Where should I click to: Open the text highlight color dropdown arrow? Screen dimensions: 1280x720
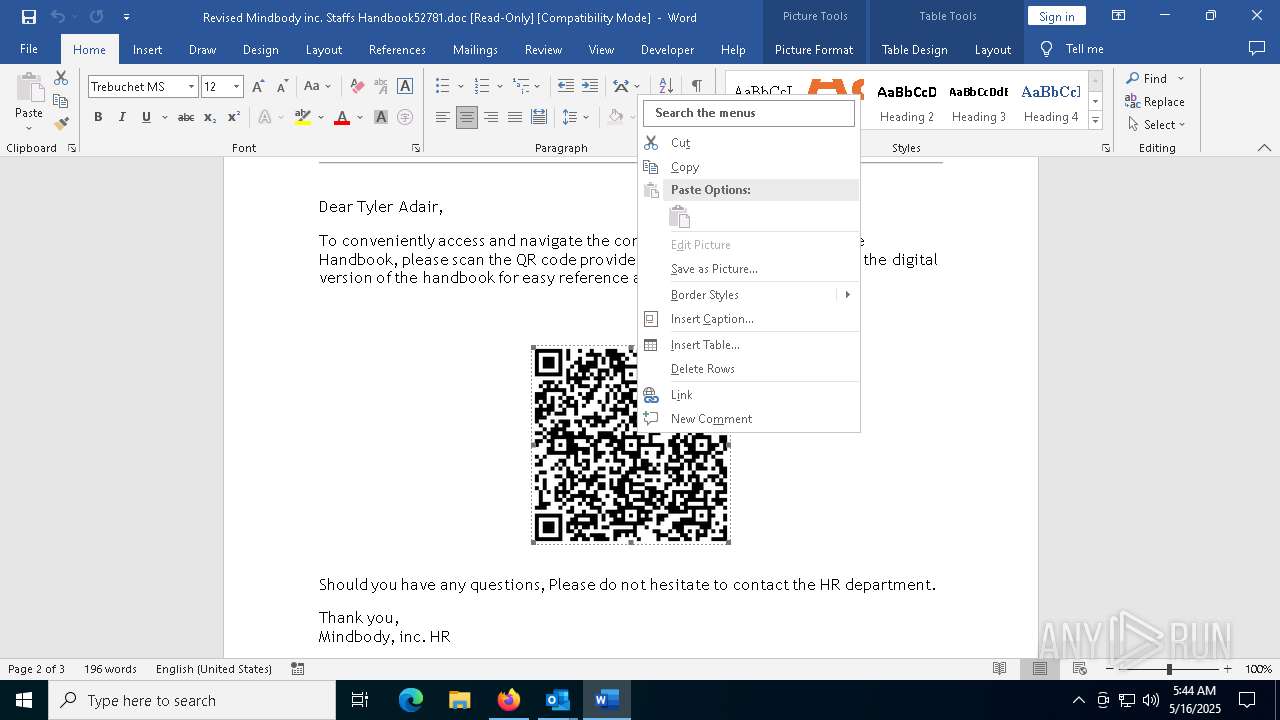[x=320, y=117]
